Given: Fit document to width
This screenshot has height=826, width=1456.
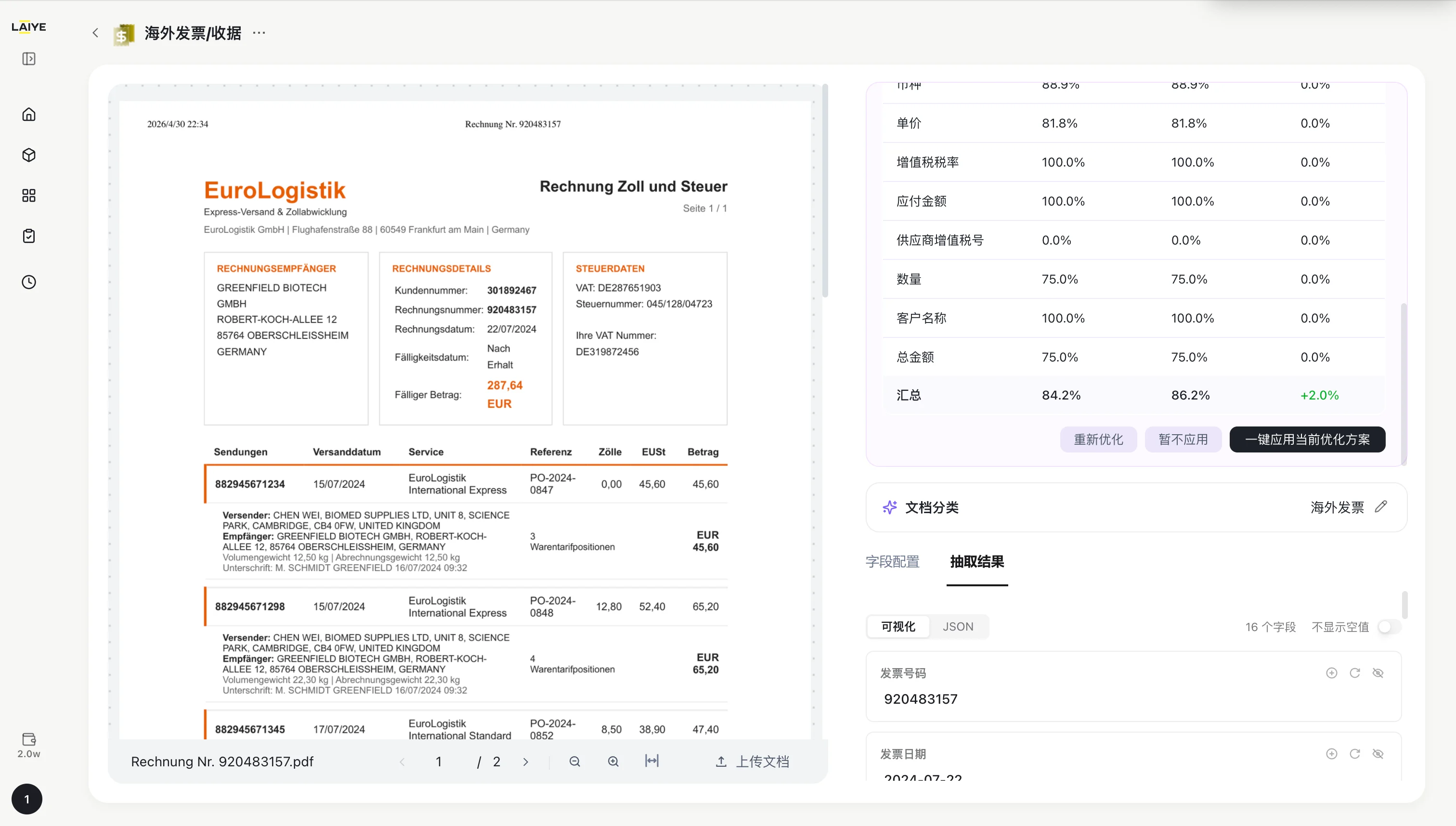Looking at the screenshot, I should (x=652, y=761).
